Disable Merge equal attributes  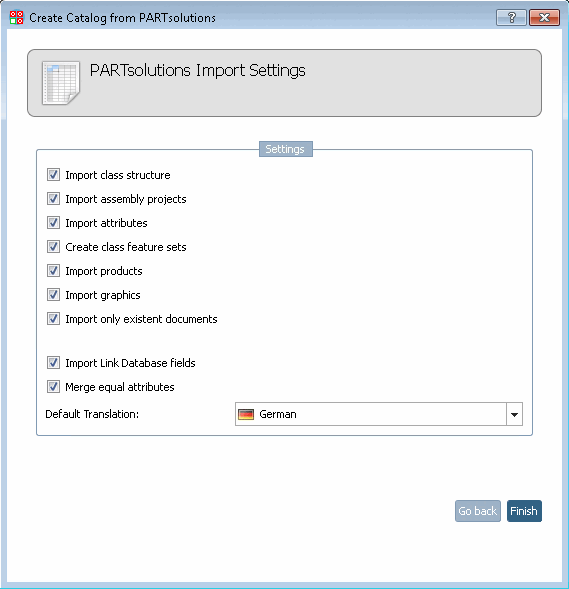[x=53, y=387]
